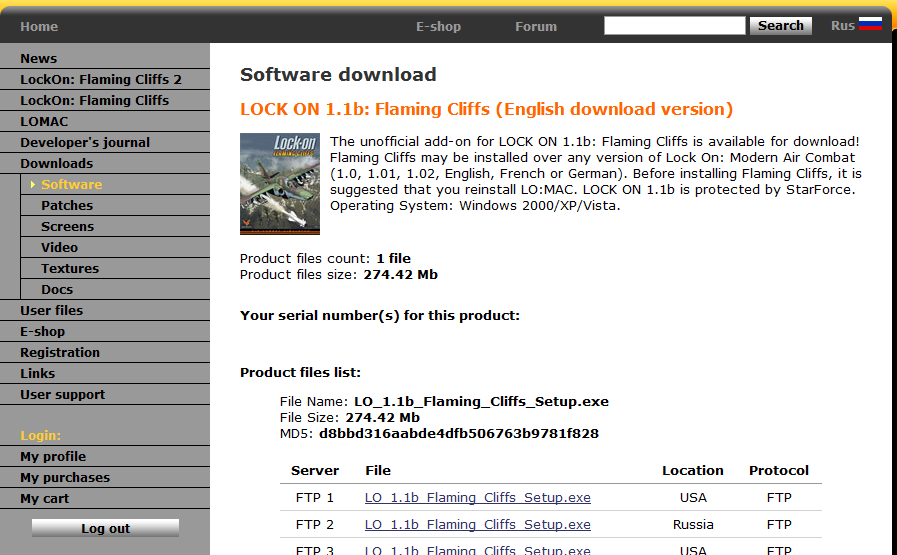
Task: Click the Product files count 1 file text
Action: (x=325, y=259)
